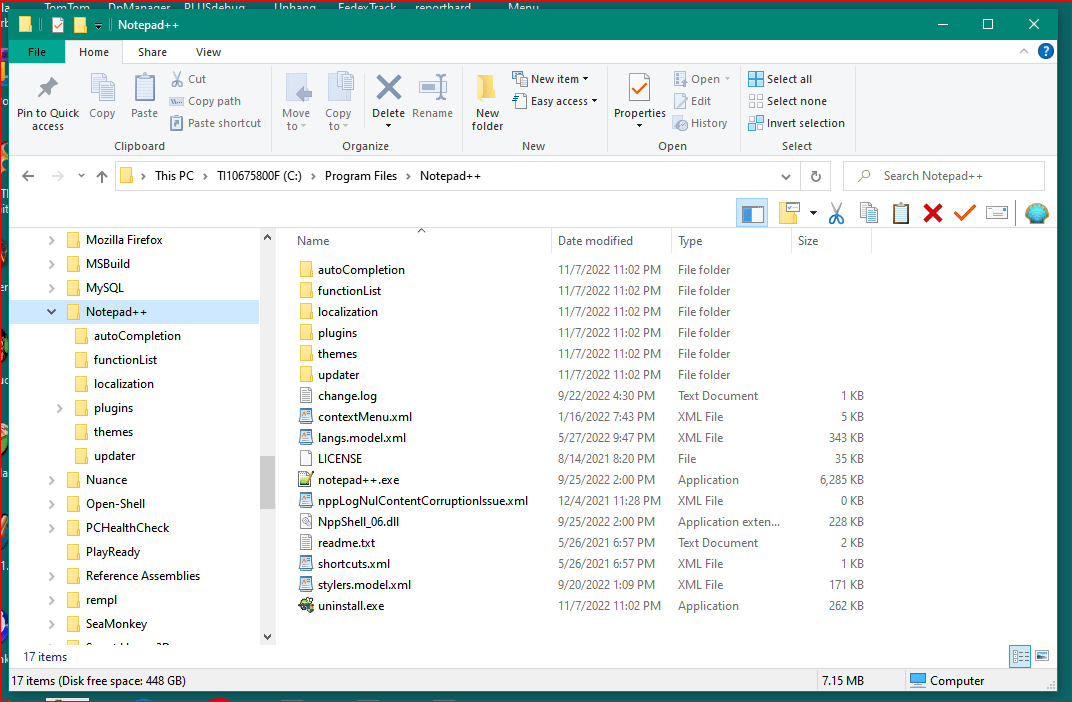Click Invert selection in the ribbon
This screenshot has width=1072, height=702.
click(x=796, y=122)
